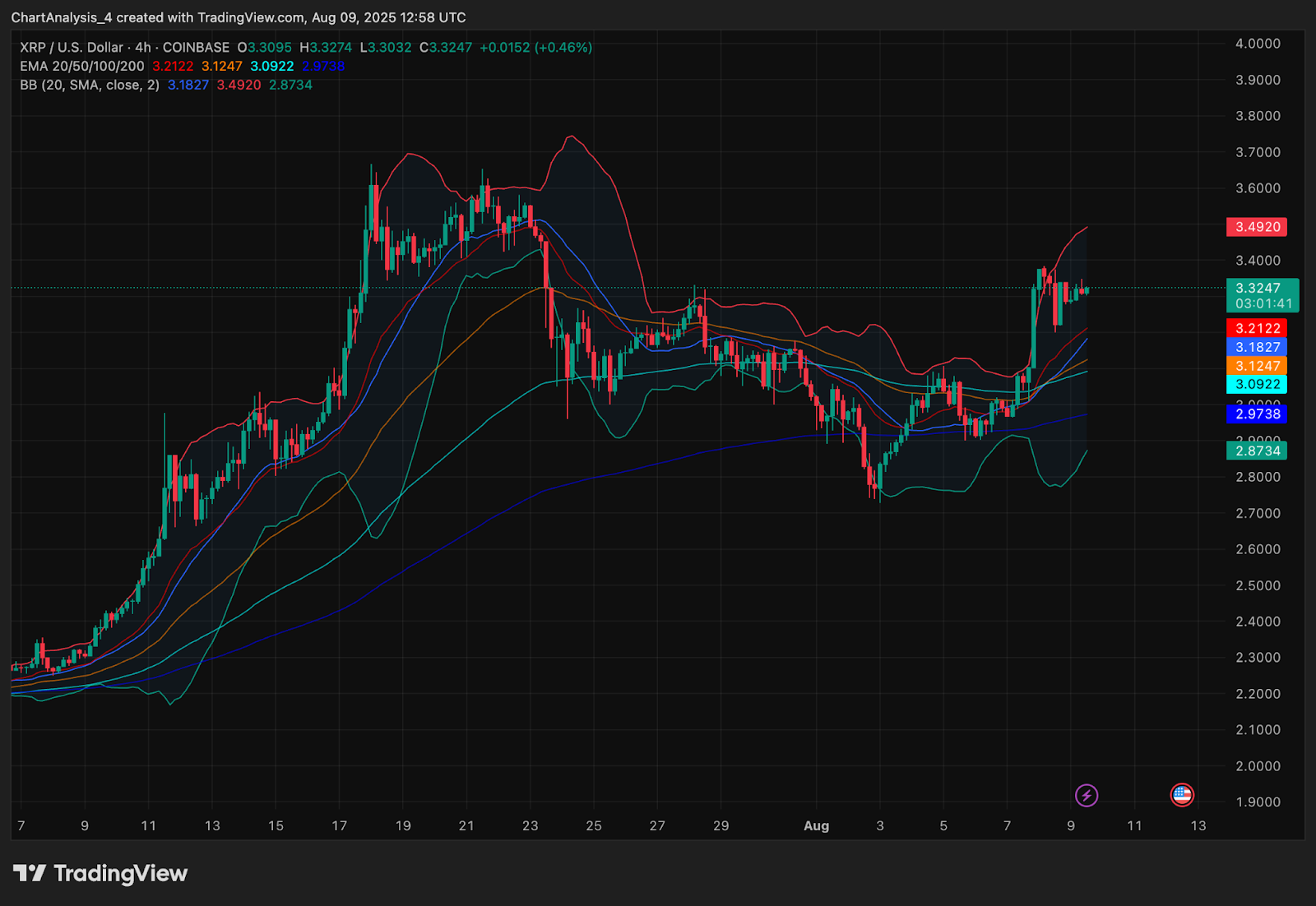The image size is (1316, 906).
Task: Select the XRP / U.S. Dollar symbol title
Action: pos(72,48)
